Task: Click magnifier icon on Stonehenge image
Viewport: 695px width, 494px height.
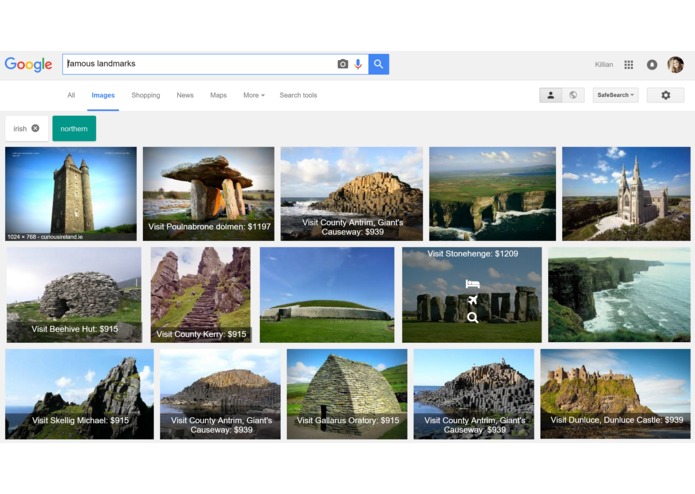Action: point(472,317)
